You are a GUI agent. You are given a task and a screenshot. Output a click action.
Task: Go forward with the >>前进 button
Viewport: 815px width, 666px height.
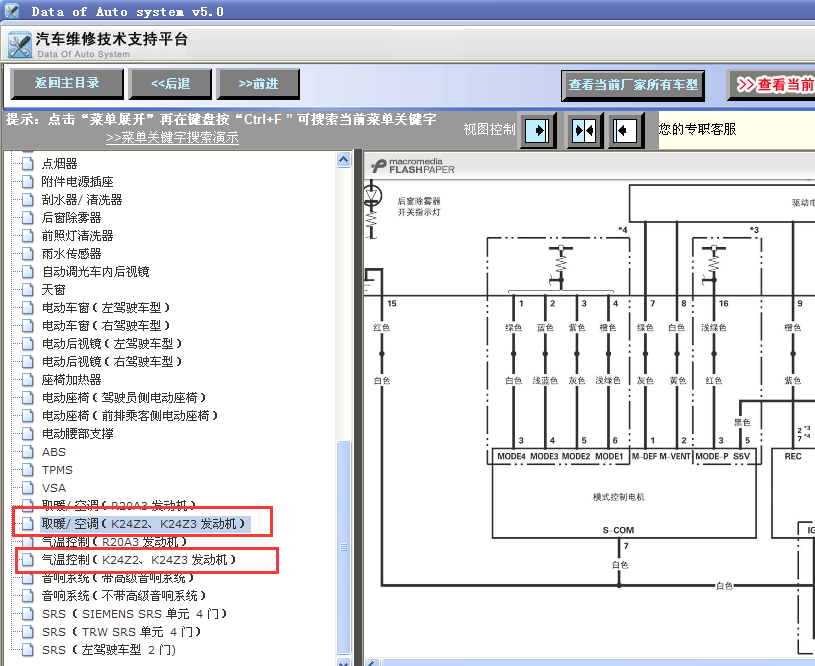point(258,84)
